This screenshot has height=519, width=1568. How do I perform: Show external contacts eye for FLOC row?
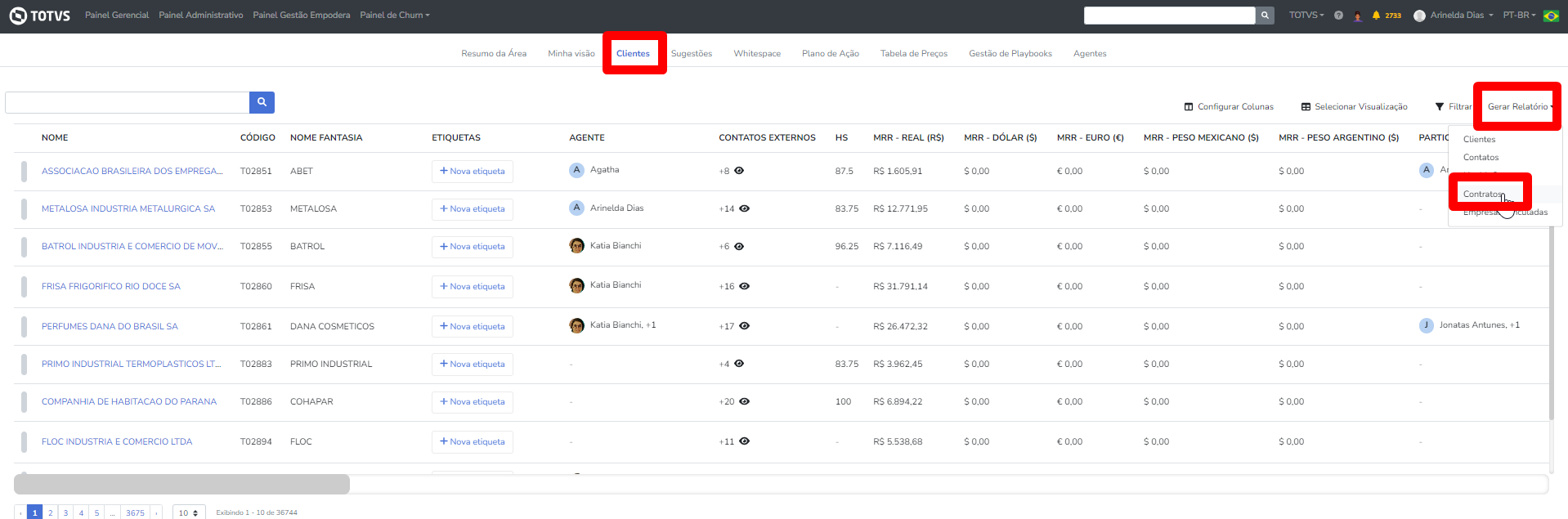click(x=744, y=441)
